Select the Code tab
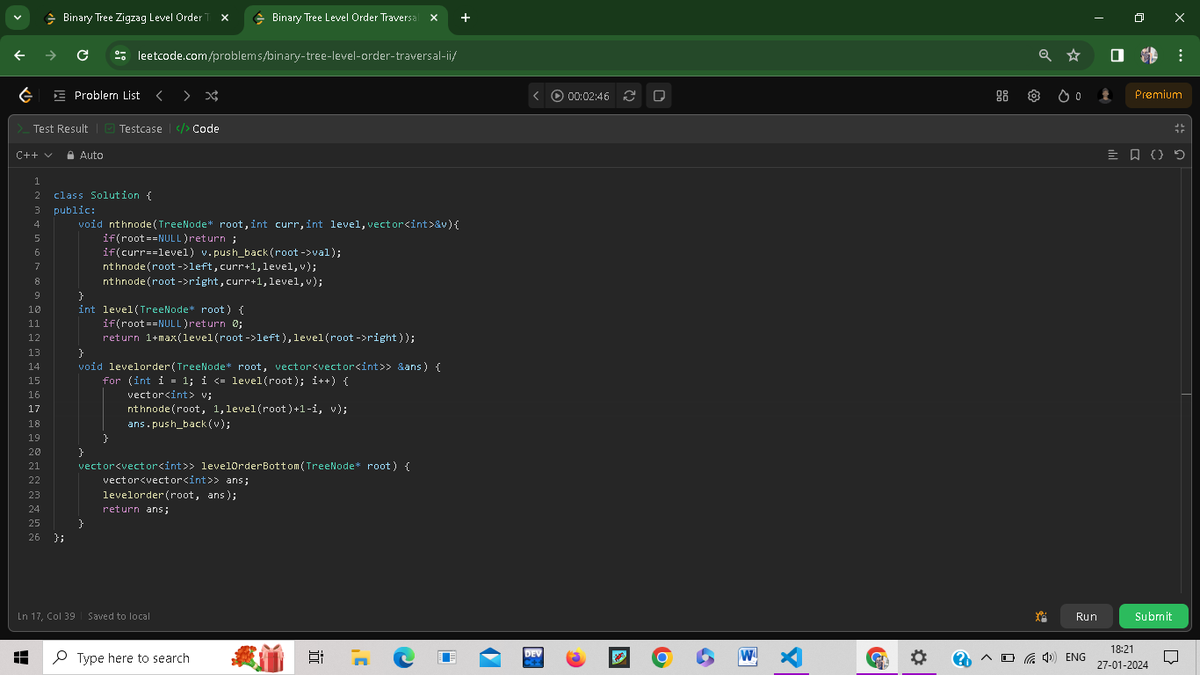The height and width of the screenshot is (675, 1200). pos(198,129)
